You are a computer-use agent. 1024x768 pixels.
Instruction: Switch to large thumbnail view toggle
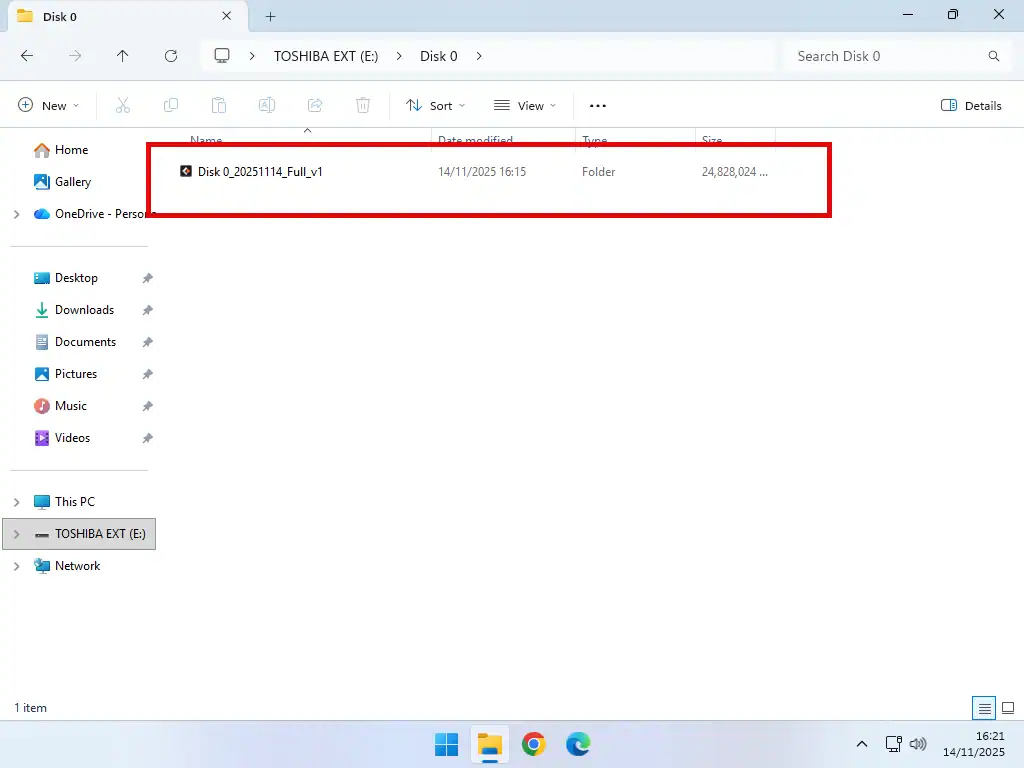pos(1008,707)
